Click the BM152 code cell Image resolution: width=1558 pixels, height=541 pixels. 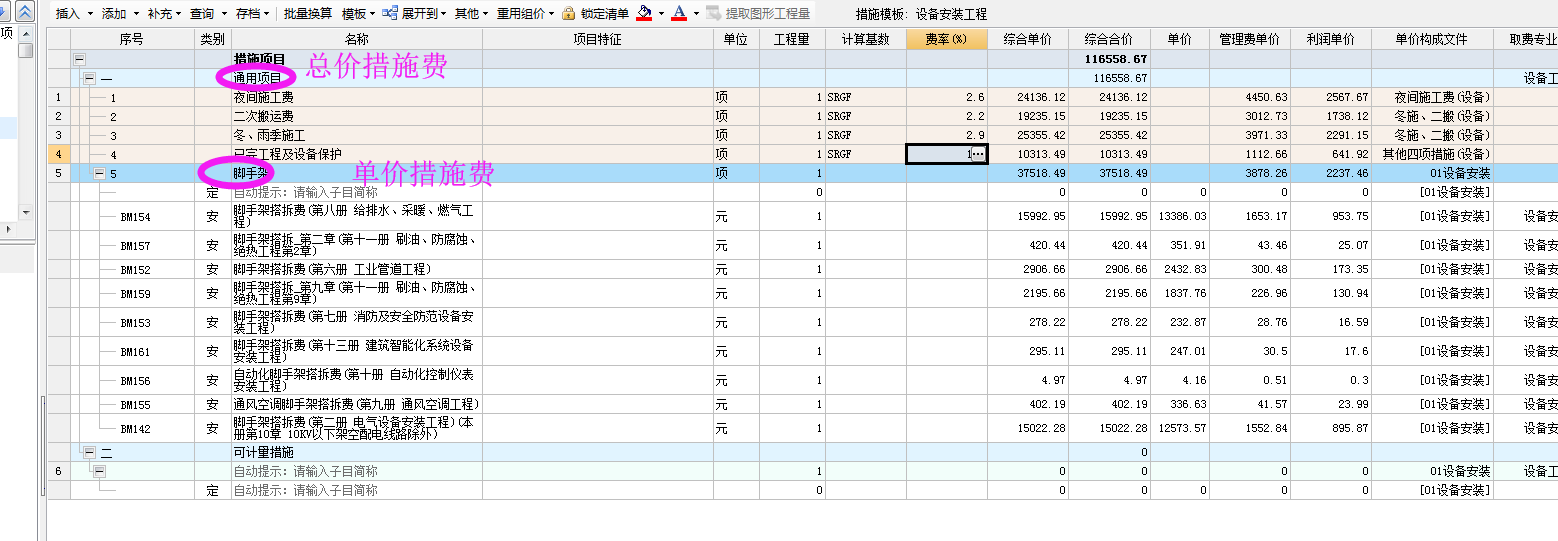point(135,270)
